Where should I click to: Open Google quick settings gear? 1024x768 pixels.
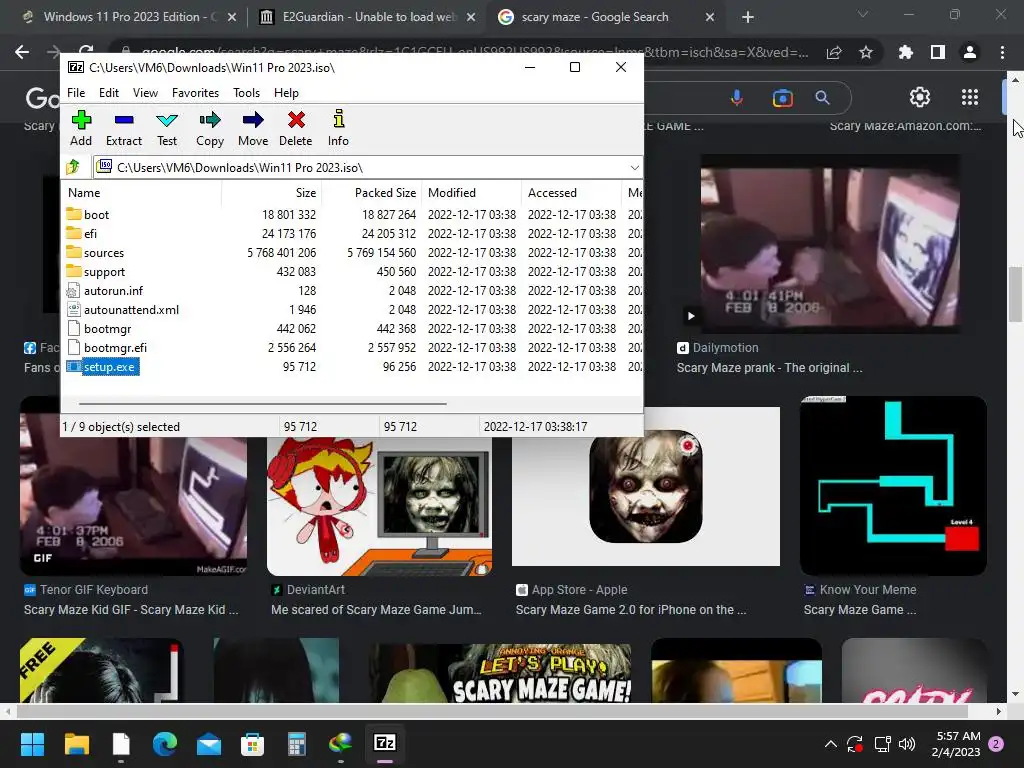click(920, 97)
